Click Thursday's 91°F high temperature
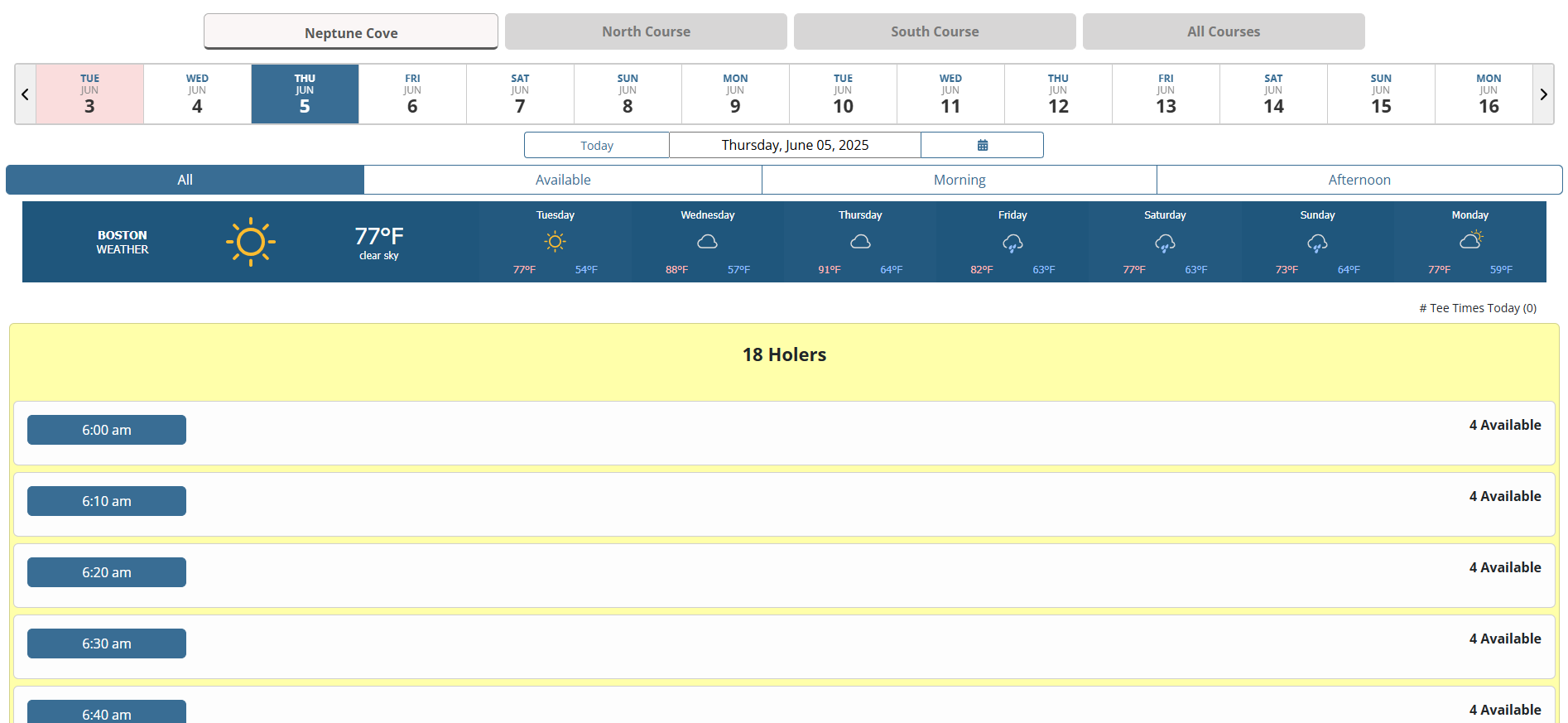This screenshot has height=723, width=1568. coord(830,270)
